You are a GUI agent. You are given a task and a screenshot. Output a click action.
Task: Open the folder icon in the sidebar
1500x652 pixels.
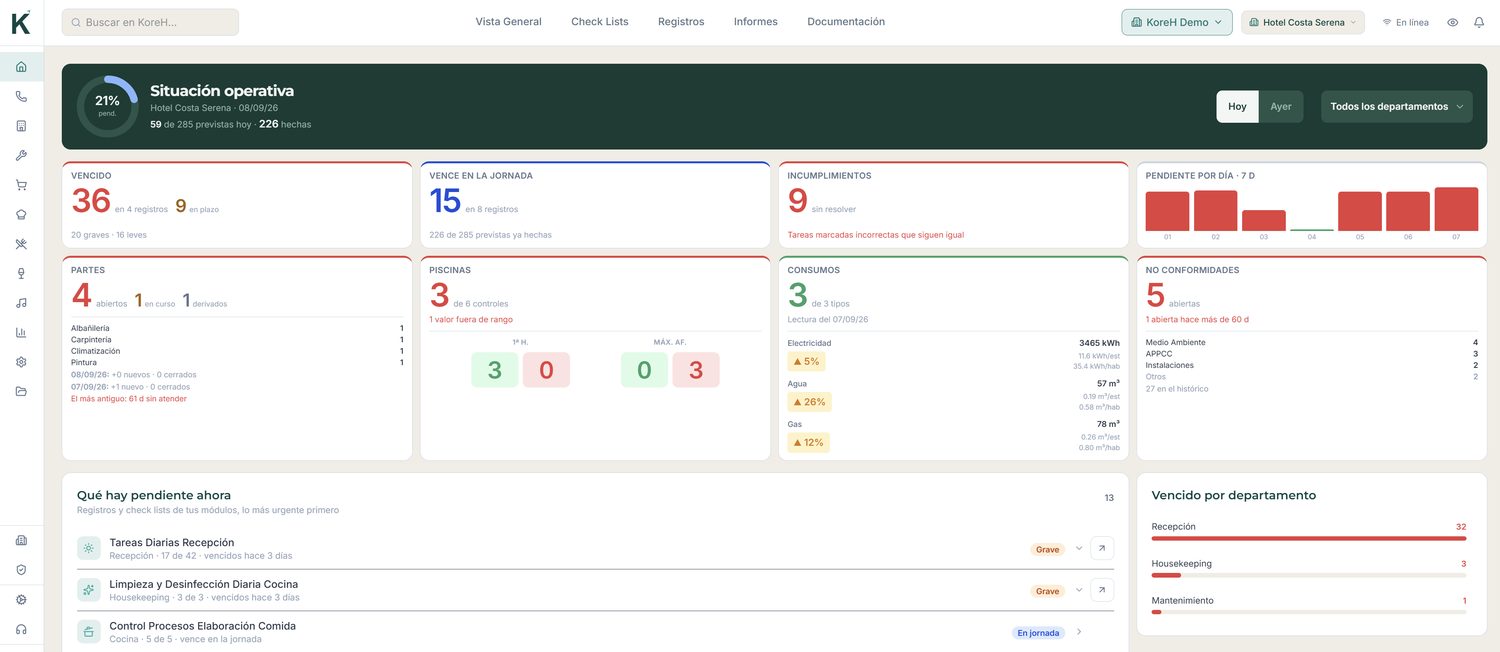[x=21, y=391]
